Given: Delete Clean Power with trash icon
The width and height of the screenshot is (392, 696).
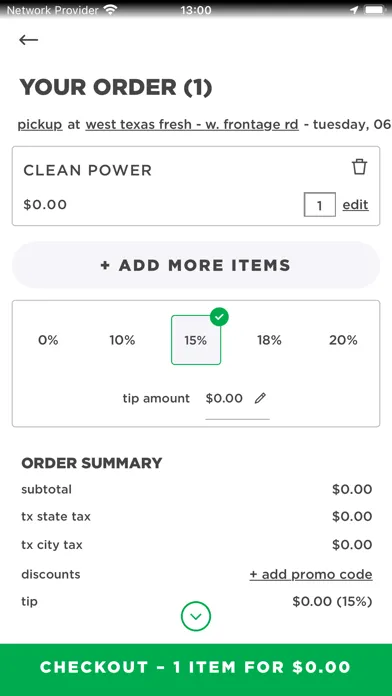Looking at the screenshot, I should coord(359,167).
